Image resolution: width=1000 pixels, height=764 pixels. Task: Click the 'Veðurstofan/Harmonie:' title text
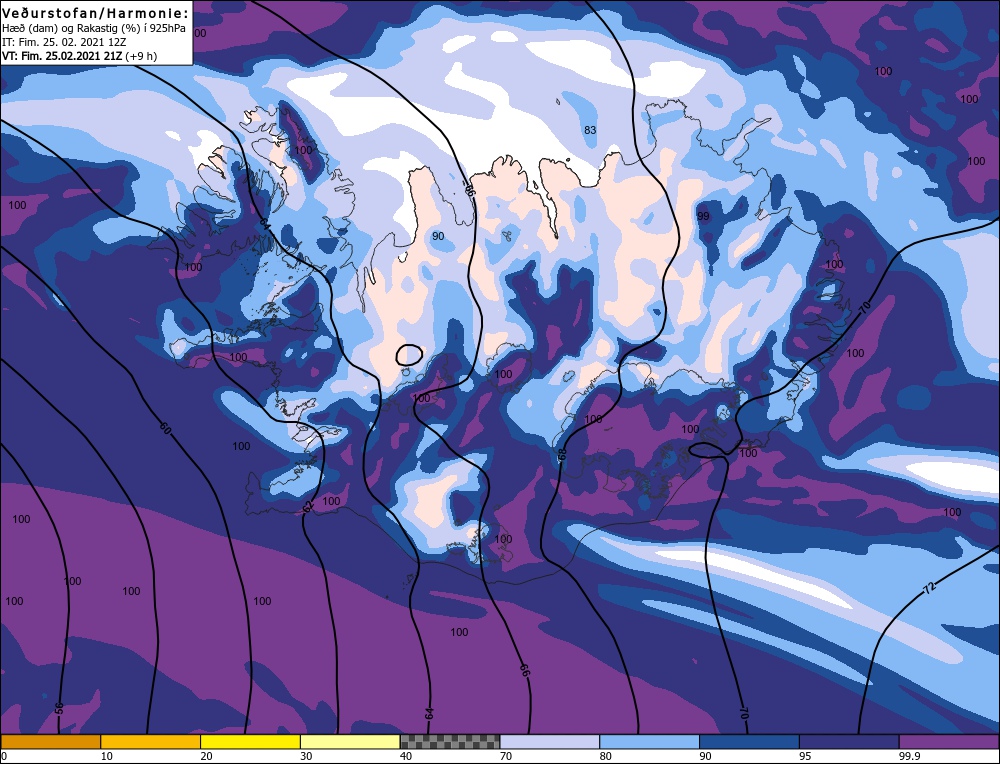[96, 13]
